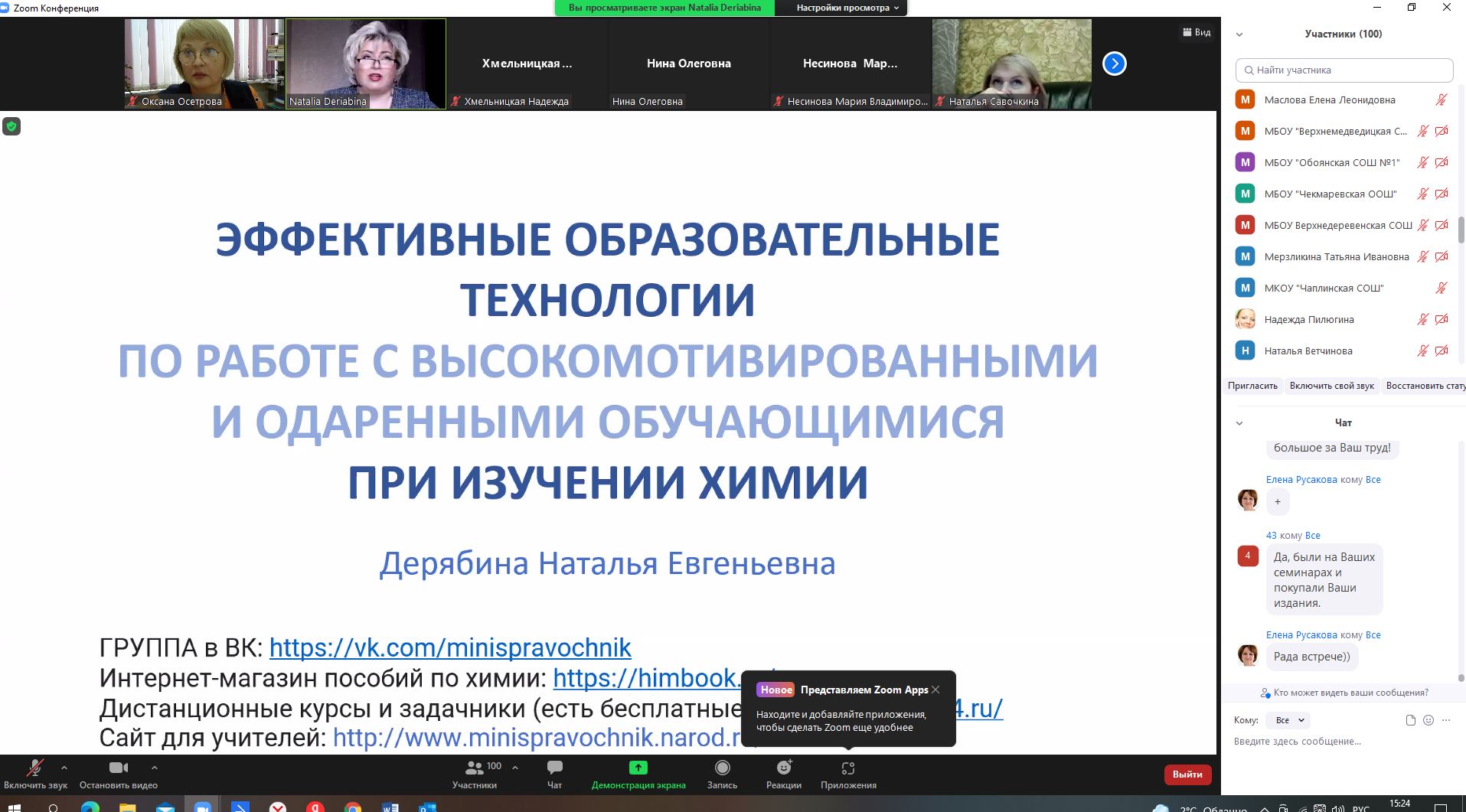Open Word from Windows taskbar
The height and width of the screenshot is (812, 1466).
pyautogui.click(x=390, y=806)
